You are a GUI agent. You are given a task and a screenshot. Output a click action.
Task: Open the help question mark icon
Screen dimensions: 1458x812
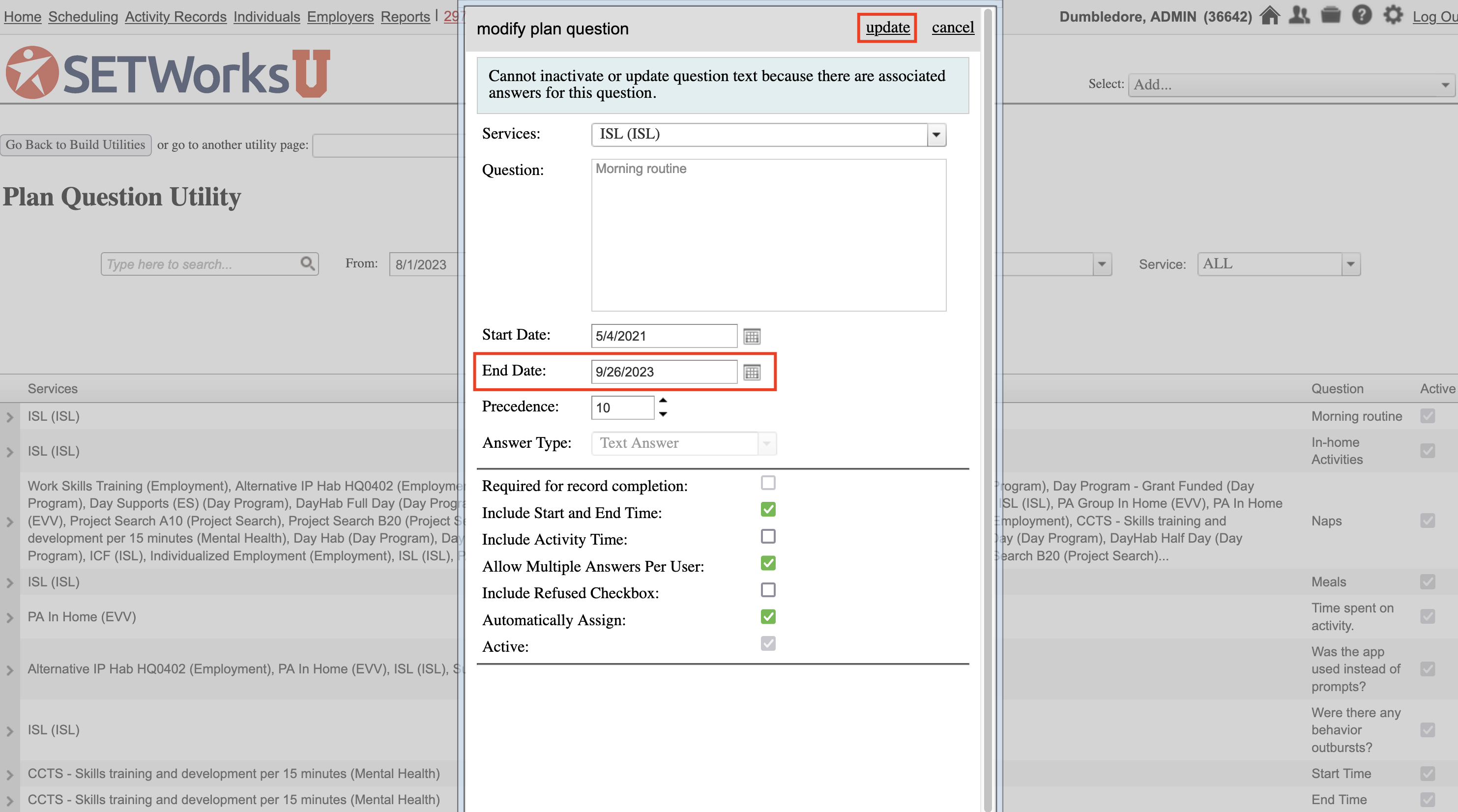(x=1362, y=15)
